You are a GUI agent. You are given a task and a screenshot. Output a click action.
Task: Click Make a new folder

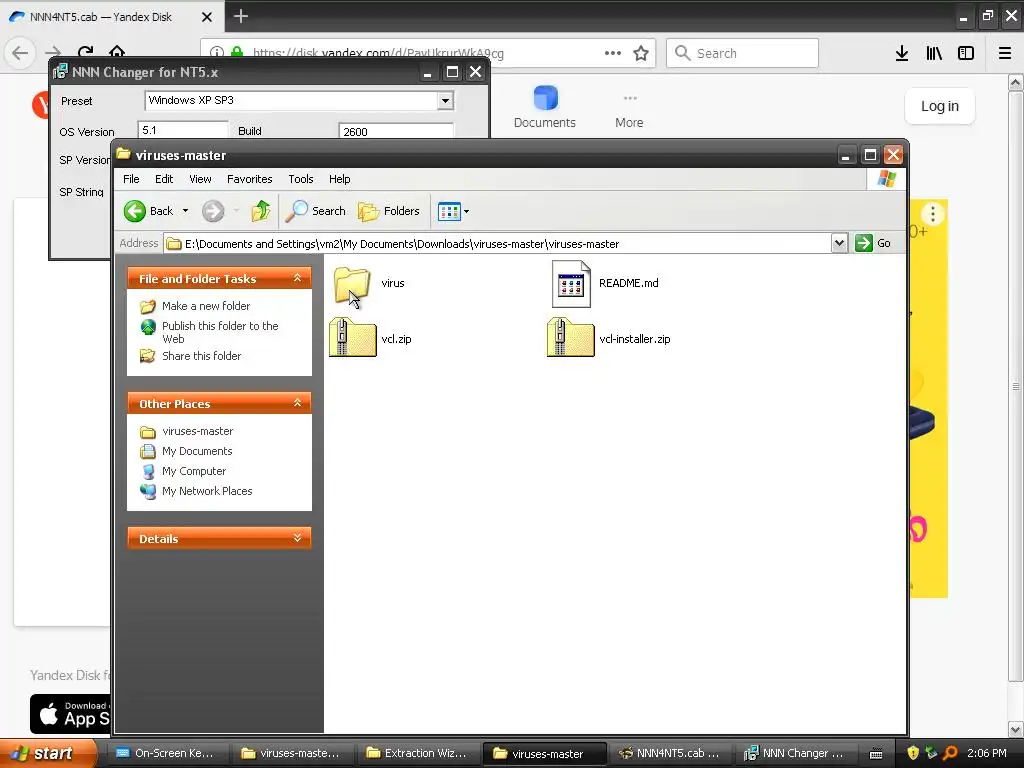click(x=206, y=306)
